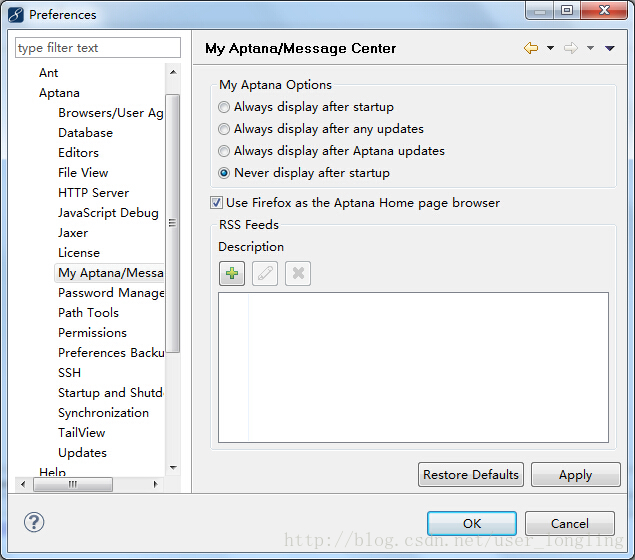Viewport: 635px width, 560px height.
Task: Open License preferences page
Action: [x=79, y=253]
